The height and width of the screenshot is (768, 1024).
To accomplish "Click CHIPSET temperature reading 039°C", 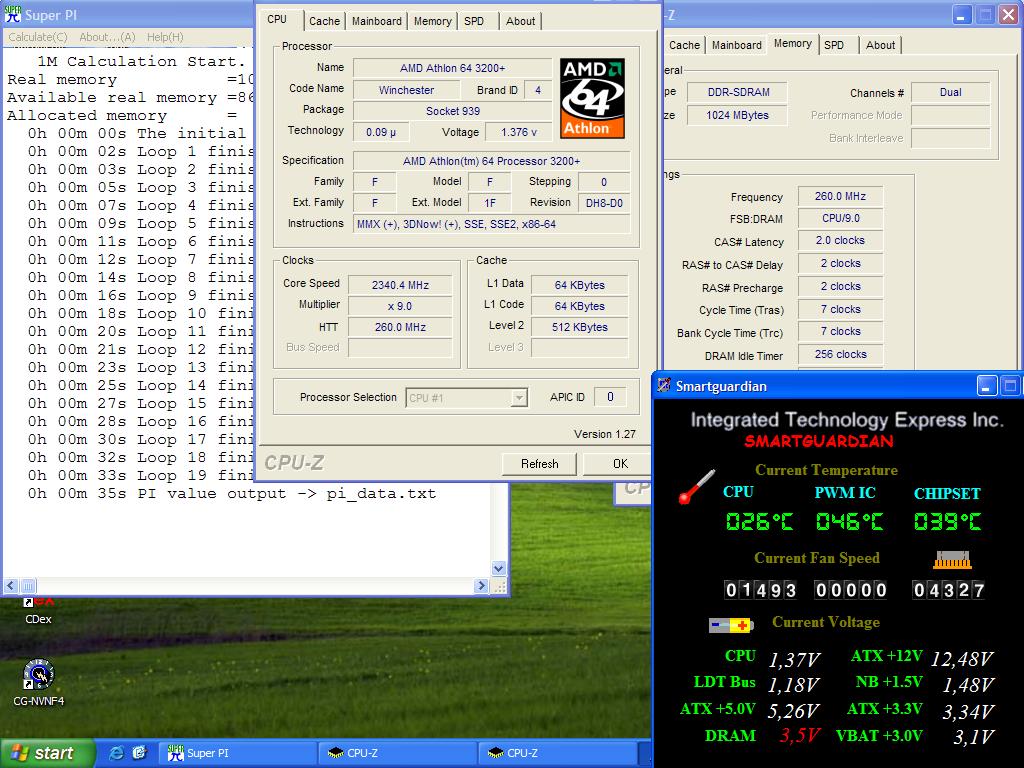I will (x=947, y=521).
